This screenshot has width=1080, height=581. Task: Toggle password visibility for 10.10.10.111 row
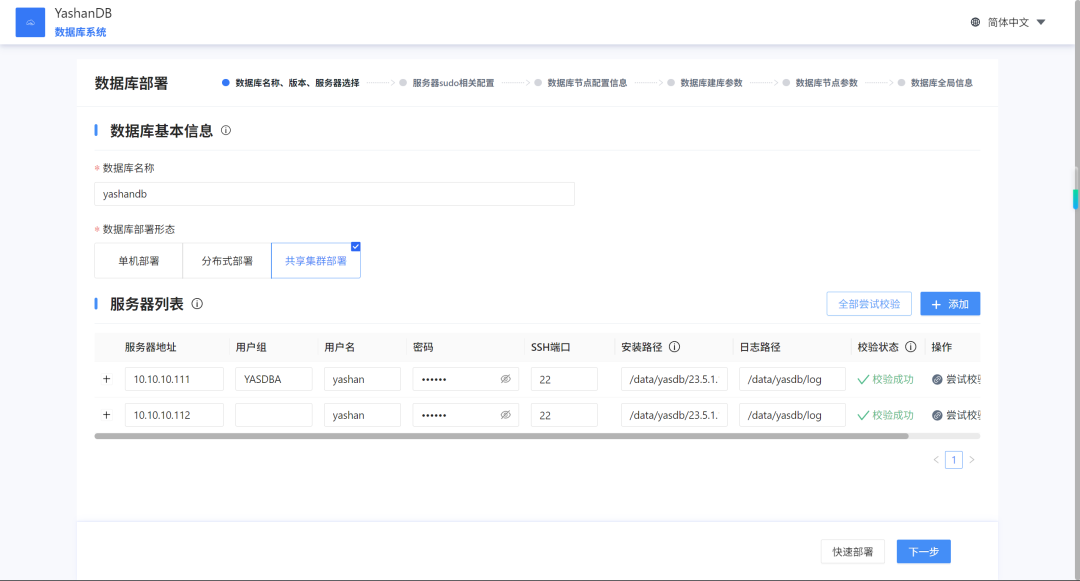pos(506,379)
